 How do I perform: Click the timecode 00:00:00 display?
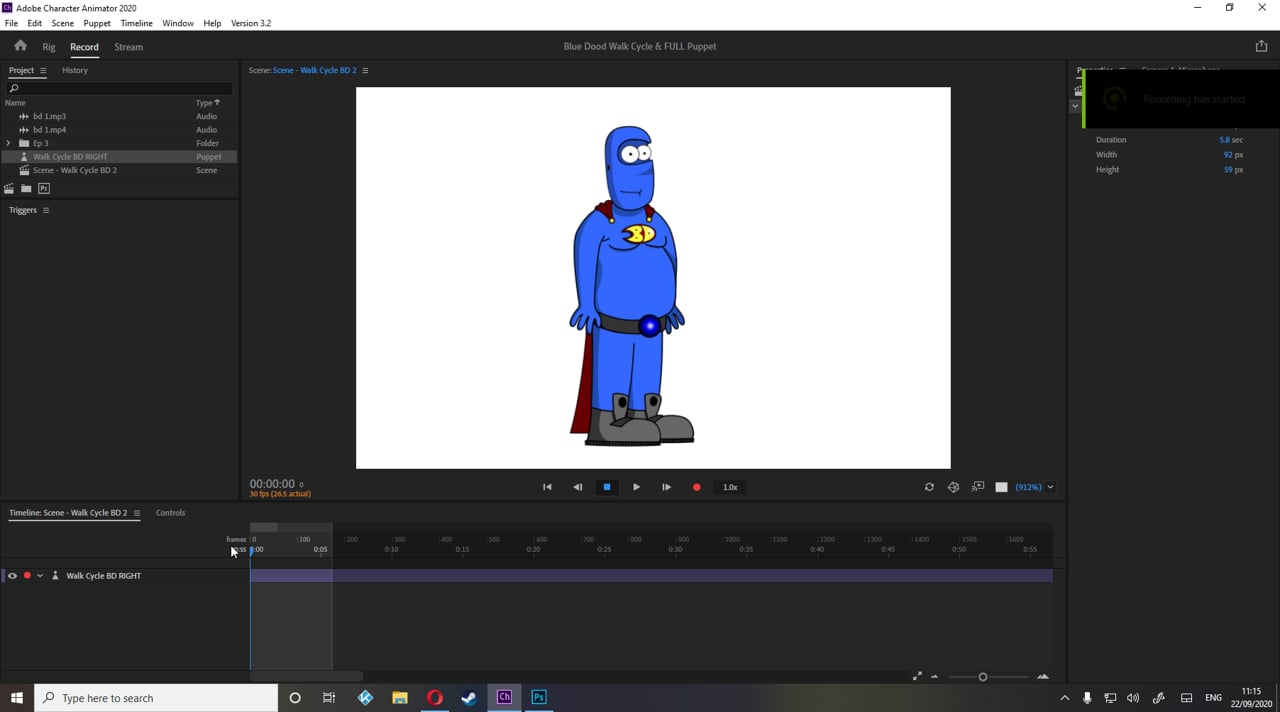coord(272,484)
